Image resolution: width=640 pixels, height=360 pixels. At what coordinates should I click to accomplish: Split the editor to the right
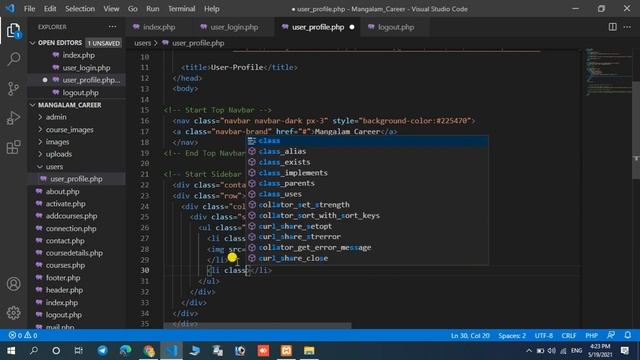pyautogui.click(x=612, y=27)
